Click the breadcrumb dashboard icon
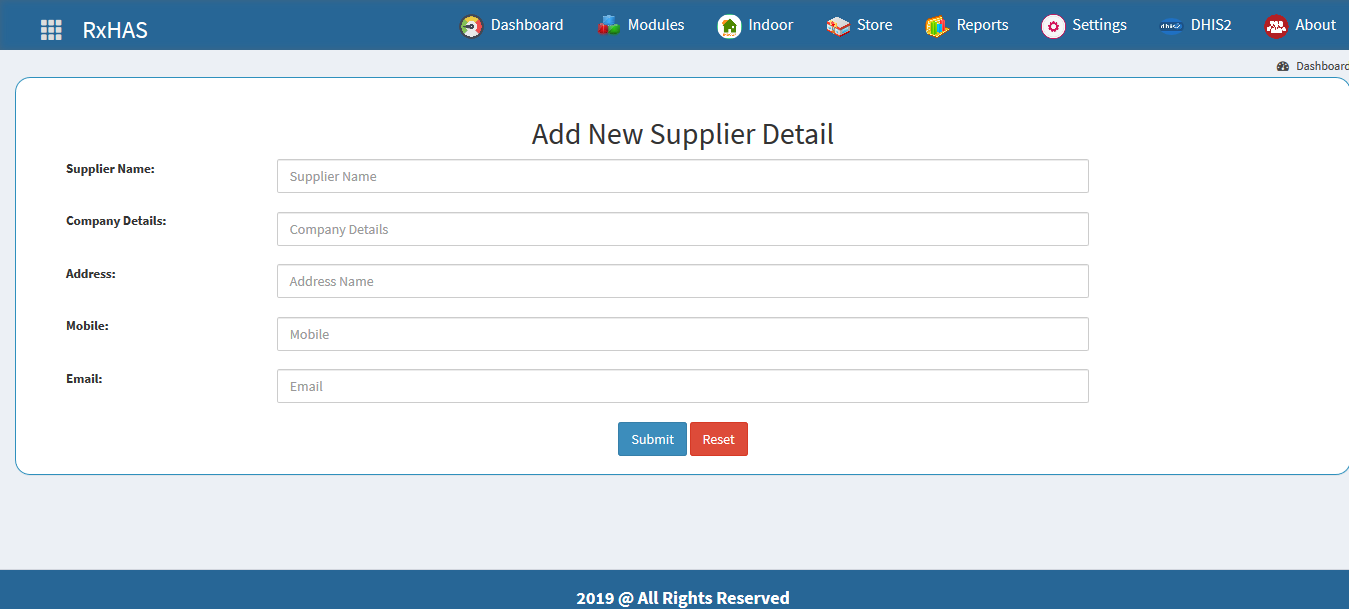This screenshot has width=1349, height=609. [x=1284, y=65]
